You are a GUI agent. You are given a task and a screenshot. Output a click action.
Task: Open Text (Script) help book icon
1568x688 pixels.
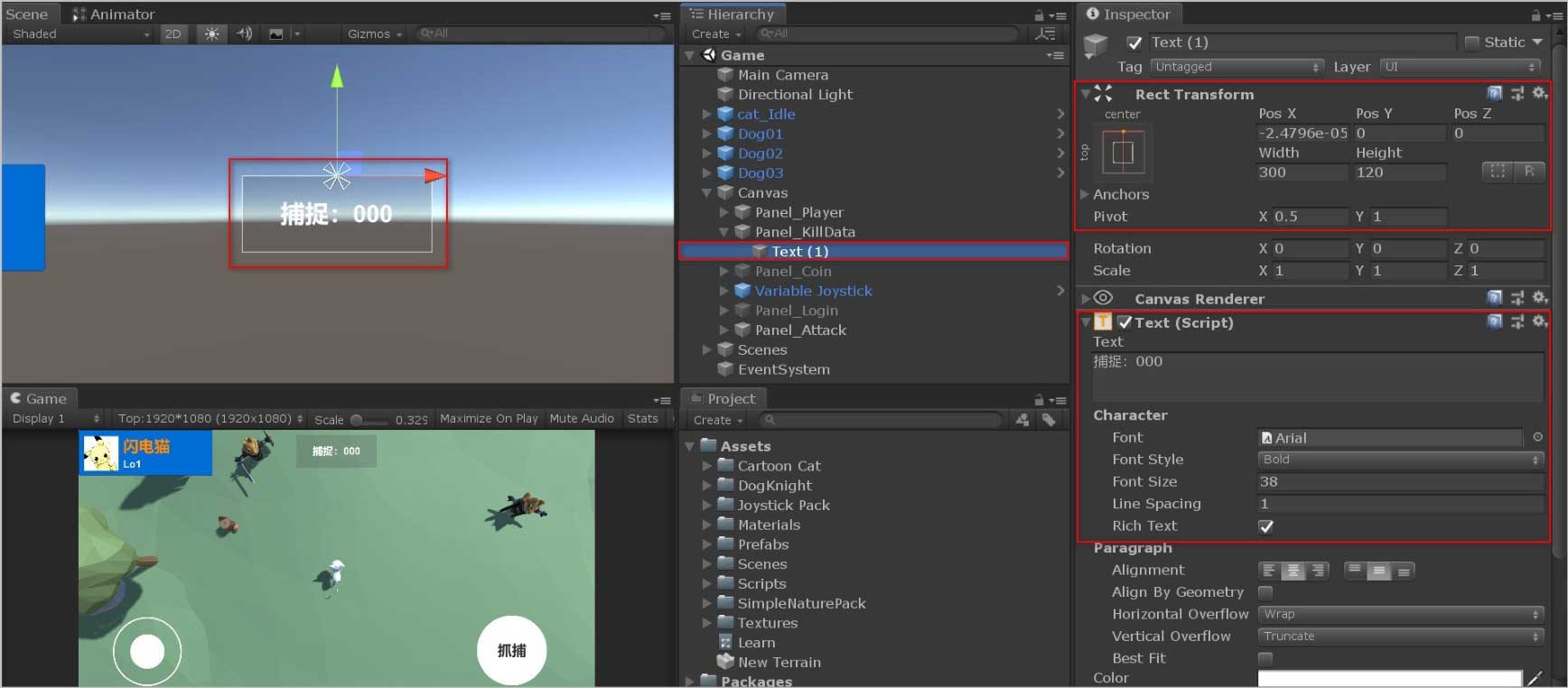pyautogui.click(x=1495, y=322)
